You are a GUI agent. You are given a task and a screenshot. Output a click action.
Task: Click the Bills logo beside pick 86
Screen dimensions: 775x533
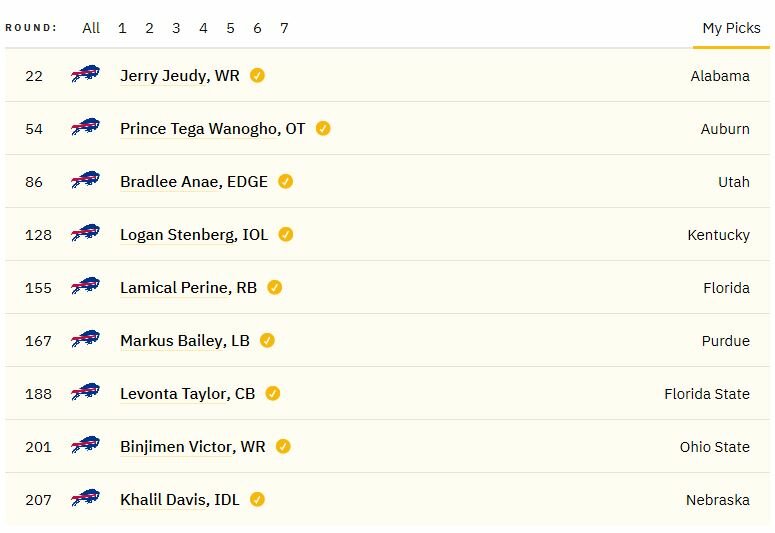[86, 180]
